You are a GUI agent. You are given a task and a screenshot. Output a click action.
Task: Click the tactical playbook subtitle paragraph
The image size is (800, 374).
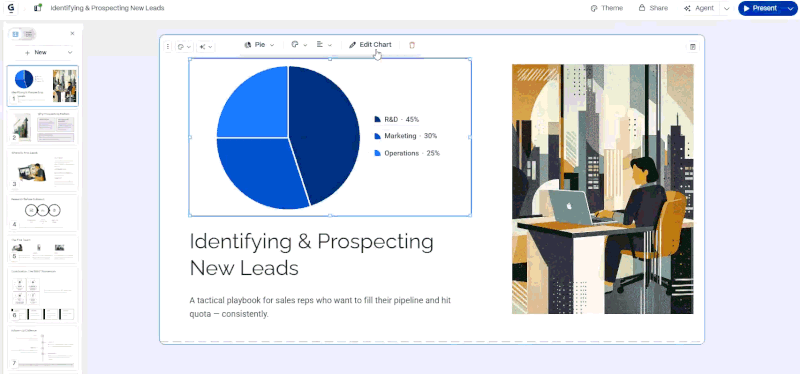tap(320, 307)
